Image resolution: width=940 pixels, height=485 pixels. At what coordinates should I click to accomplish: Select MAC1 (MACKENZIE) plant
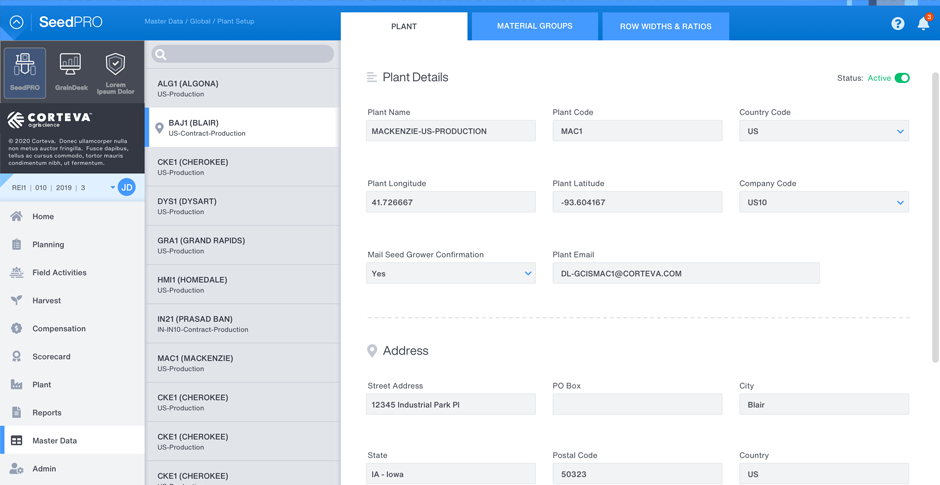click(x=242, y=363)
